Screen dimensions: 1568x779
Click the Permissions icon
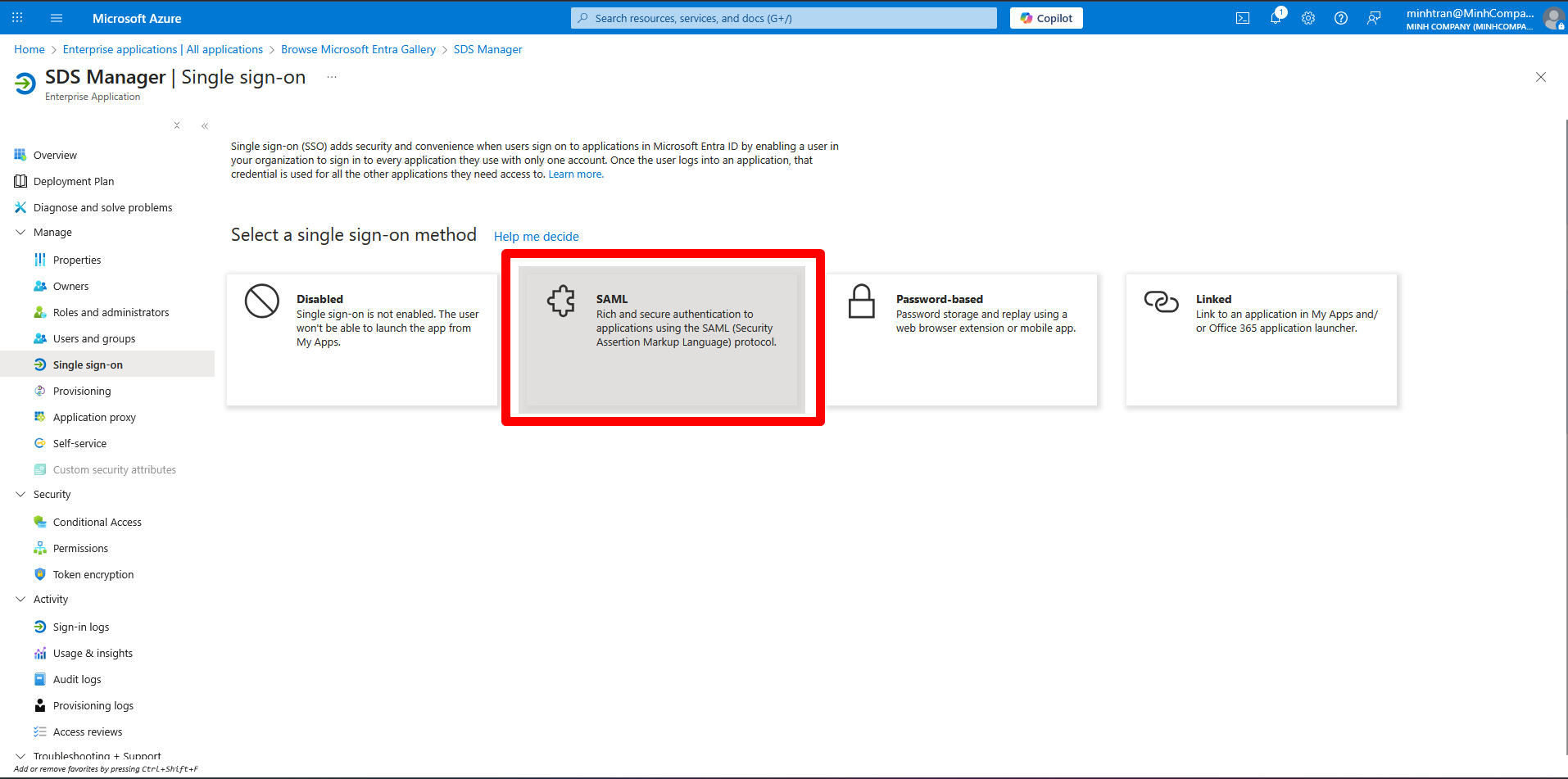point(40,548)
